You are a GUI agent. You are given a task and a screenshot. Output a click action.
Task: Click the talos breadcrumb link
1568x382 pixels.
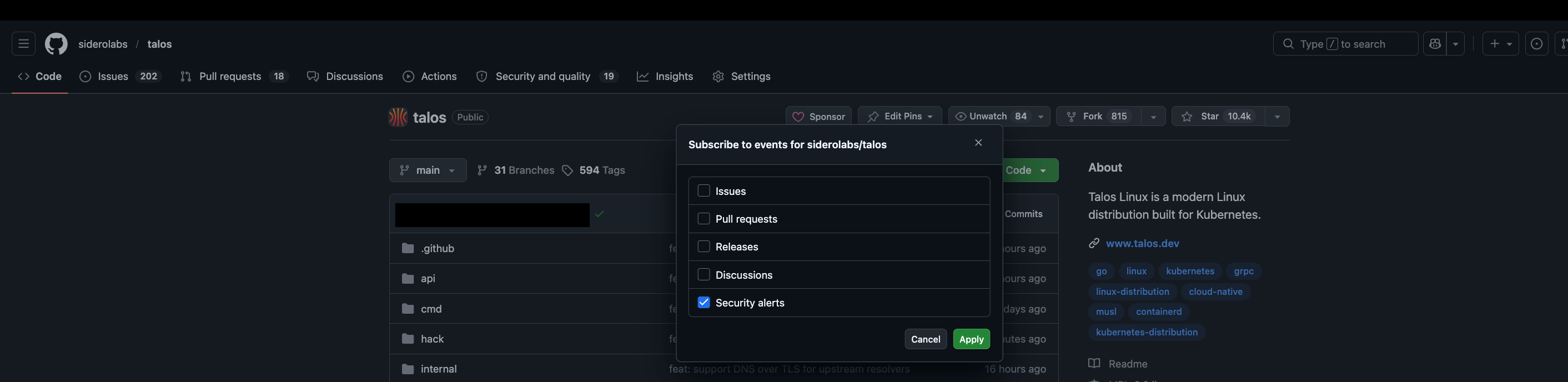(159, 44)
